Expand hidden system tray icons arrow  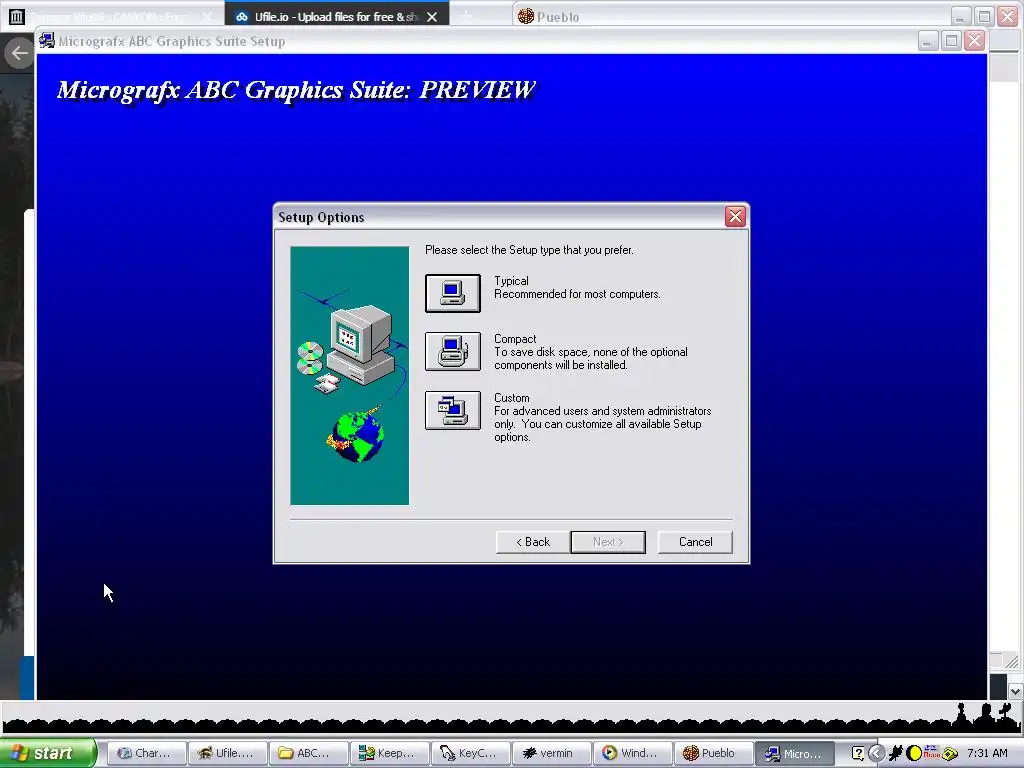[876, 754]
